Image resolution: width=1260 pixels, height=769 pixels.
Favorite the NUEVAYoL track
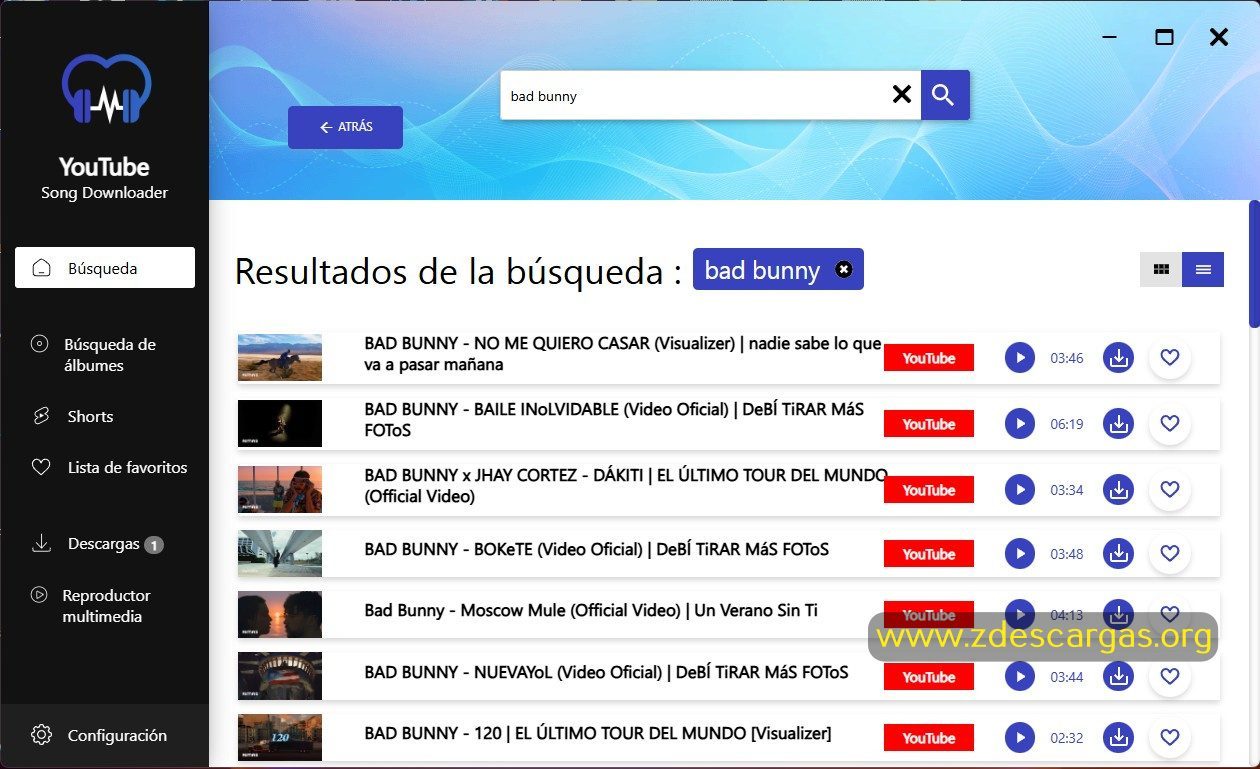coord(1170,676)
